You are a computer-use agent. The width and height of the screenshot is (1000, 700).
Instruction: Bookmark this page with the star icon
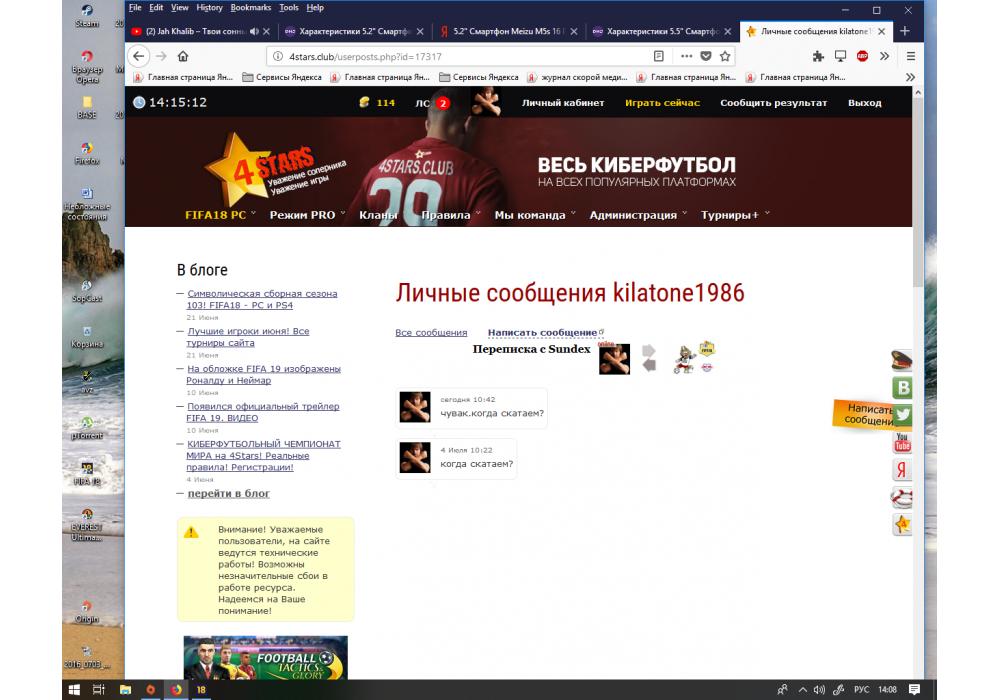point(725,56)
